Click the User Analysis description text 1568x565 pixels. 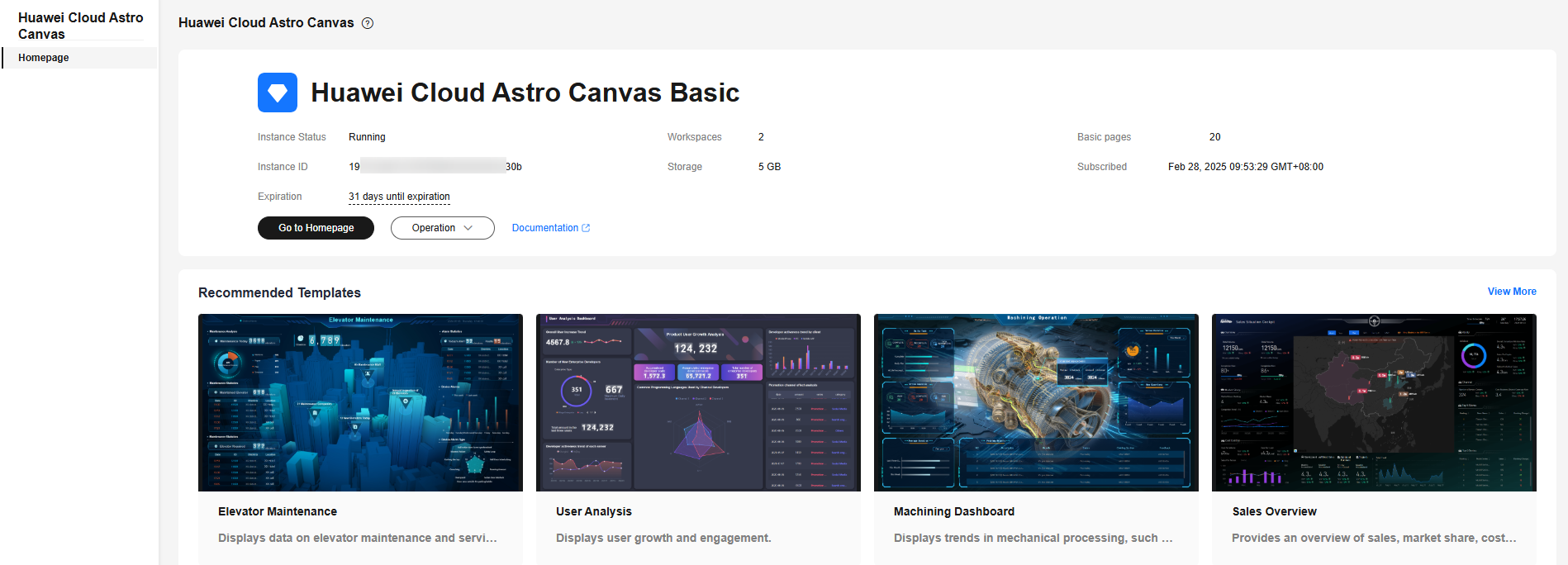click(x=663, y=538)
